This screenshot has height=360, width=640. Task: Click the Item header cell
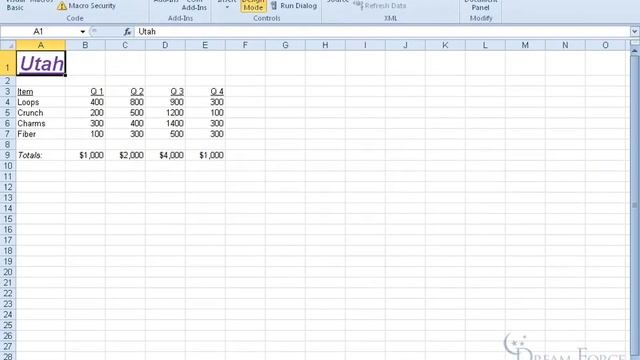(41, 91)
